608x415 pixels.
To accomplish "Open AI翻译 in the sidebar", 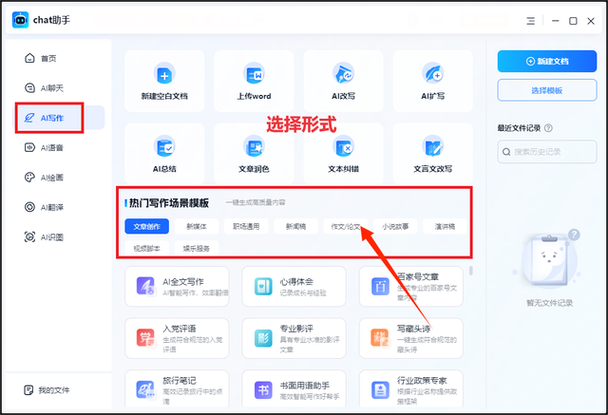I will [x=44, y=207].
